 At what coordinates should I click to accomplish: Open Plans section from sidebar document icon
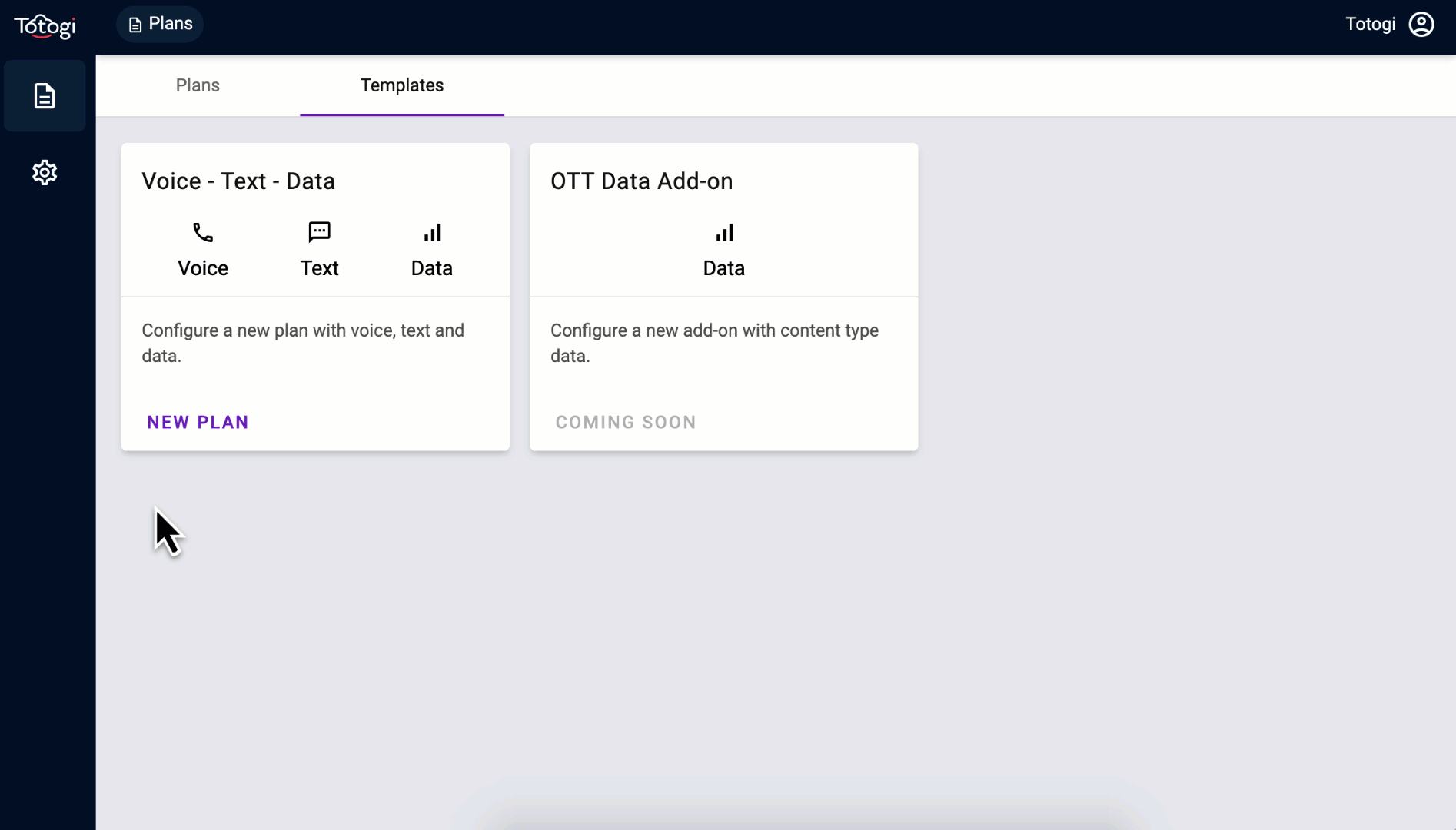coord(45,96)
